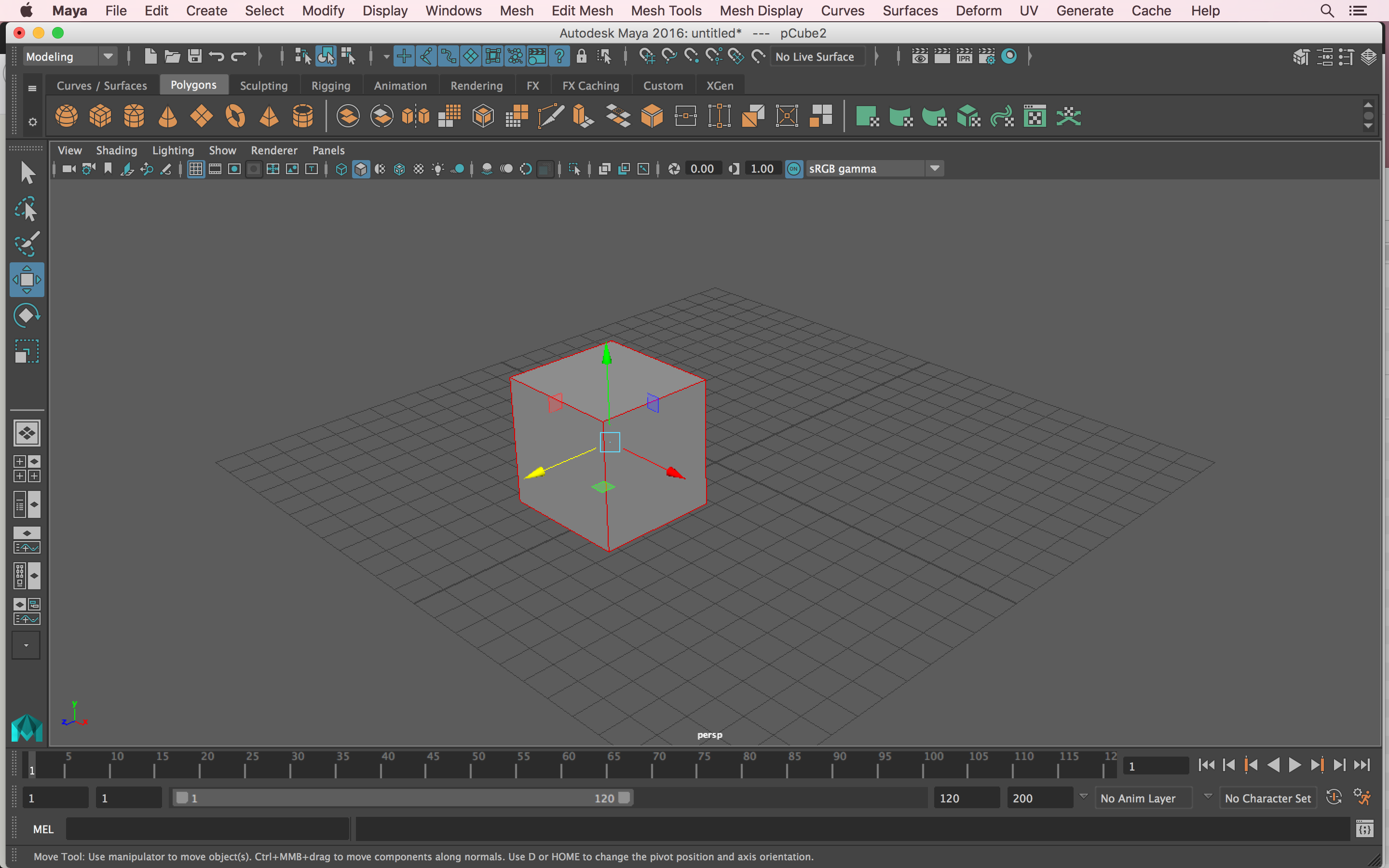Toggle smooth shade all in viewport
1389x868 pixels.
[360, 169]
